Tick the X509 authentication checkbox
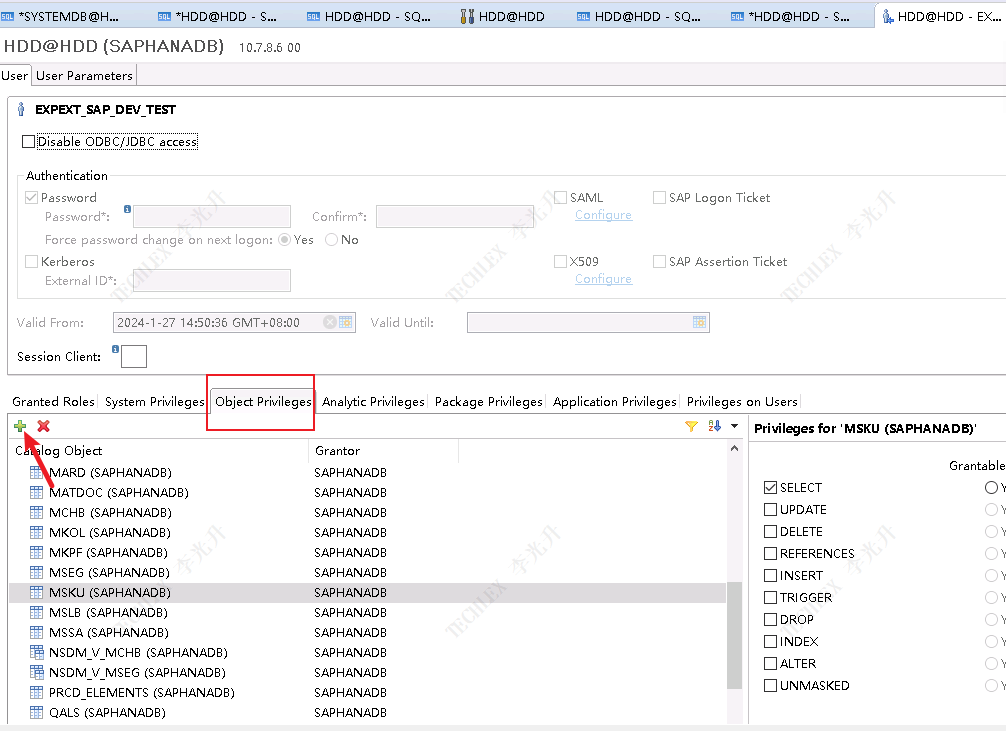 (560, 261)
